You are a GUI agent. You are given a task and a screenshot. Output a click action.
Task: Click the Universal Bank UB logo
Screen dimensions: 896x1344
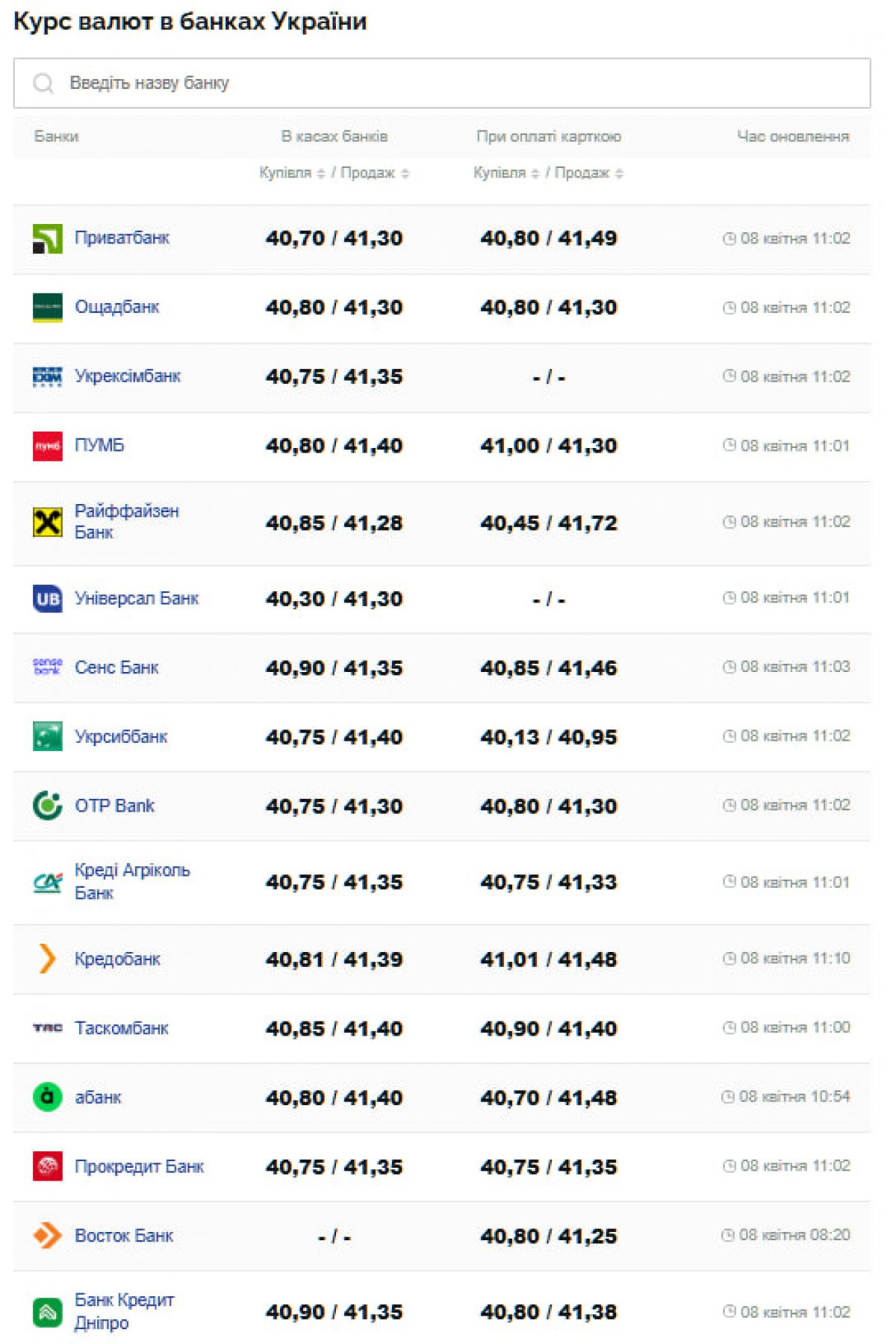point(48,599)
